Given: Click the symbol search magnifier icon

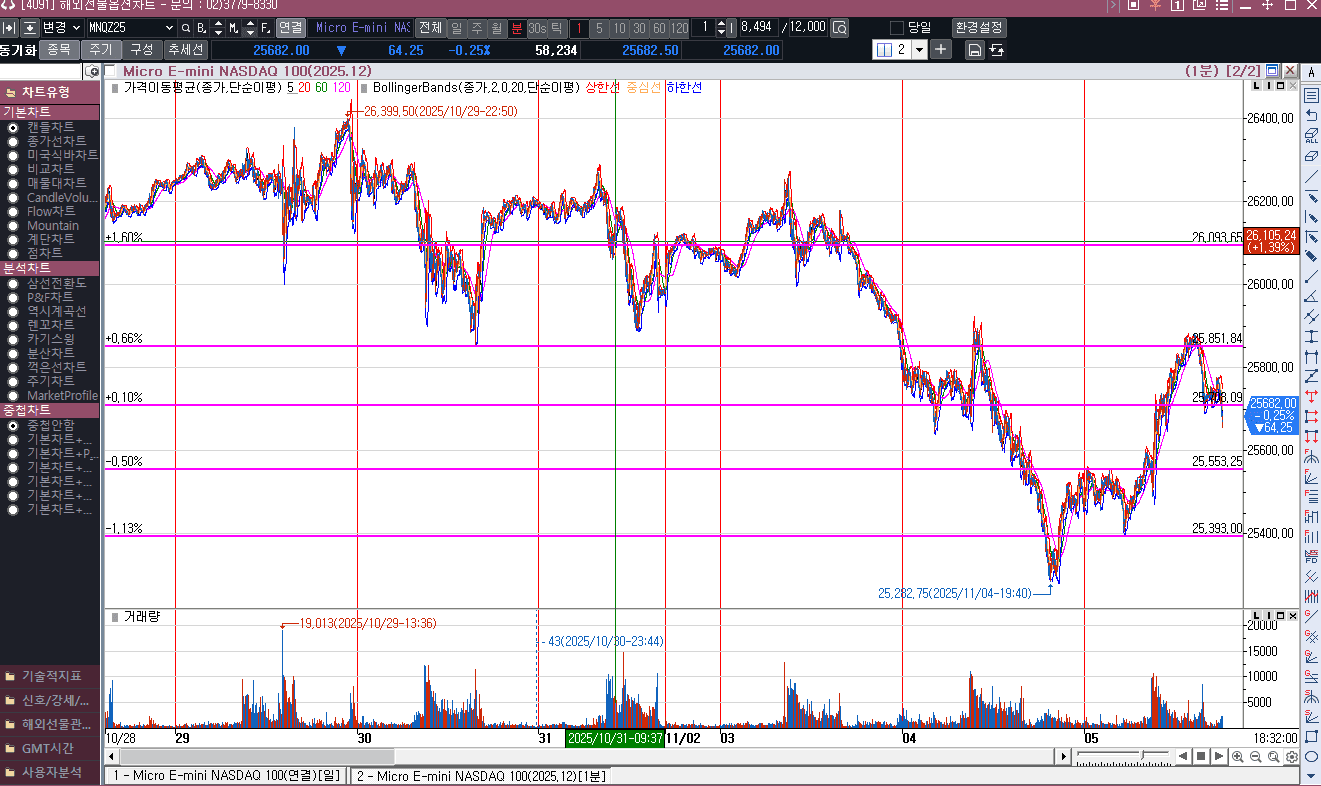Looking at the screenshot, I should 186,28.
